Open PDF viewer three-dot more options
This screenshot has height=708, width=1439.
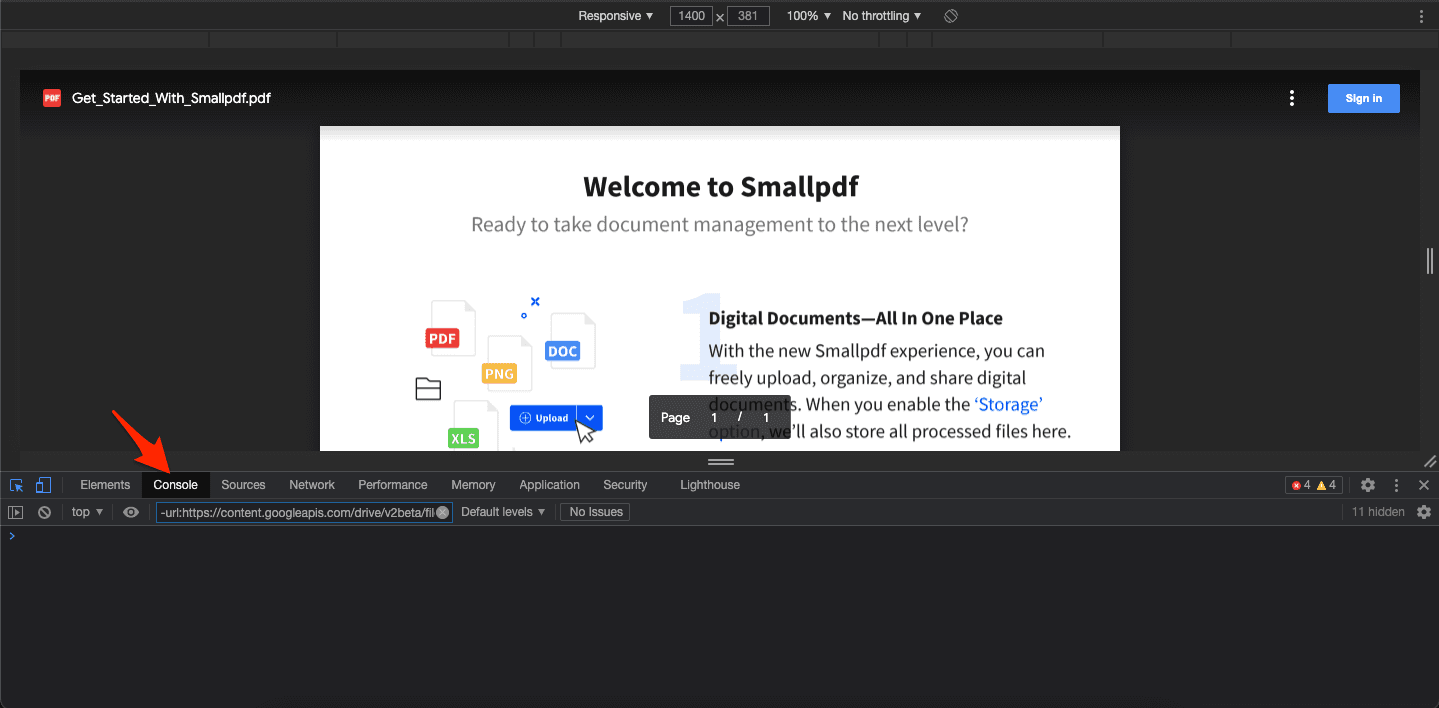pos(1292,98)
